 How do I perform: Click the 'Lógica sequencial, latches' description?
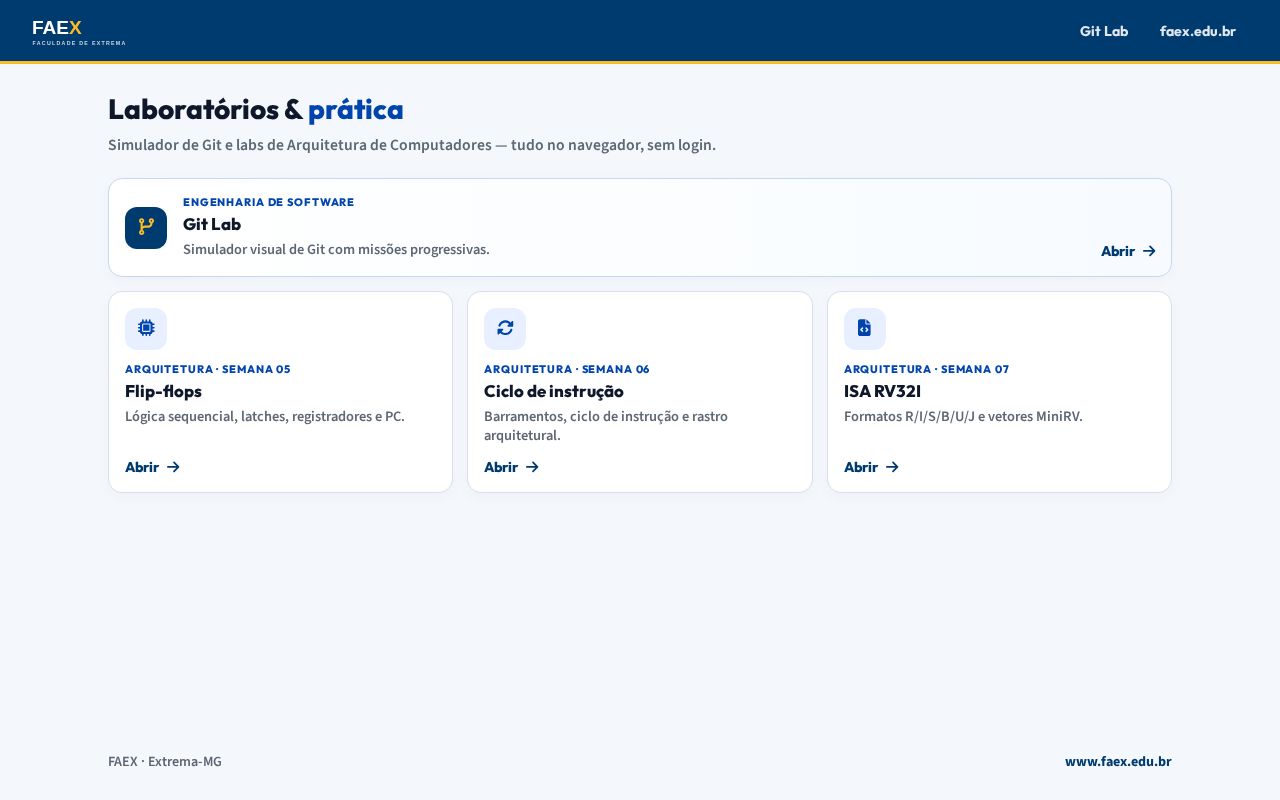(265, 416)
